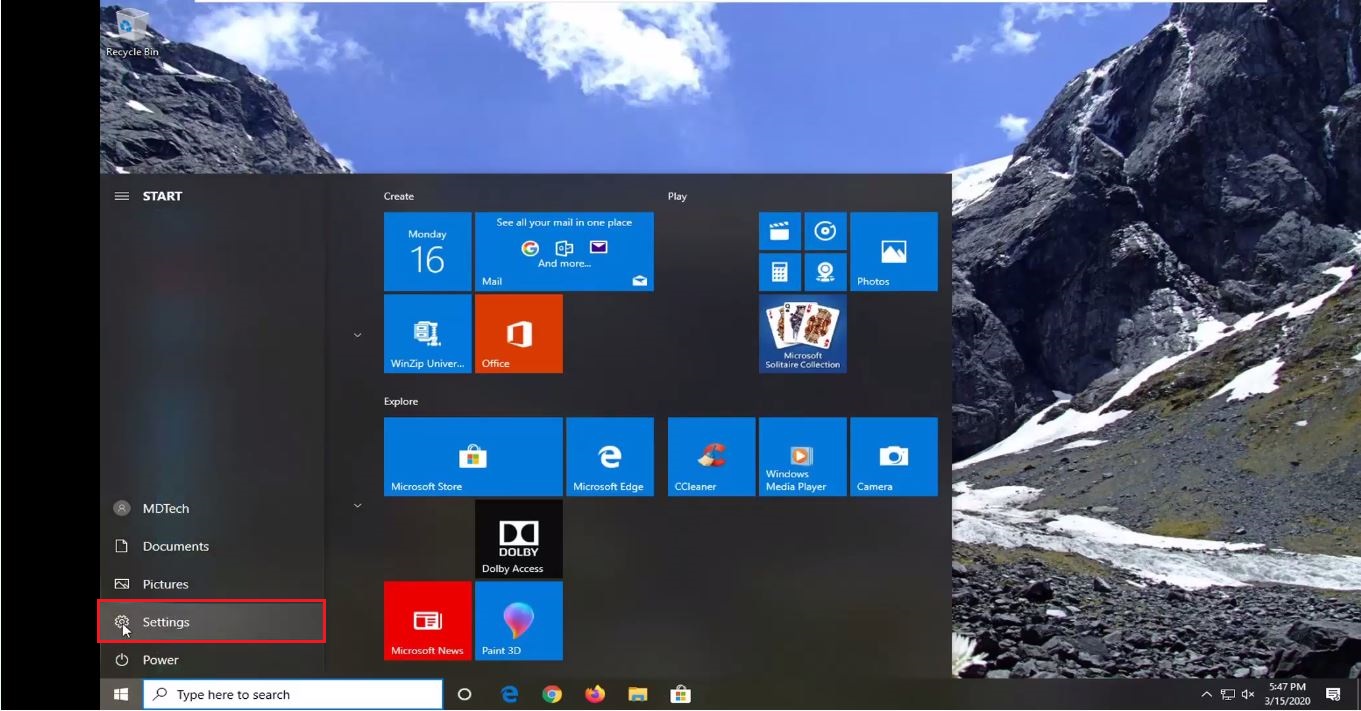Image resolution: width=1361 pixels, height=711 pixels.
Task: Launch Paint 3D tile
Action: click(x=518, y=621)
